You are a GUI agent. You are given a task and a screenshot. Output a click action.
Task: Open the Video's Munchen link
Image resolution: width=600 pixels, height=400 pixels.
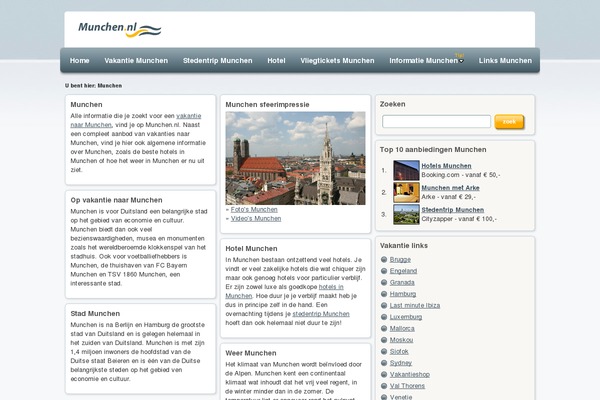(256, 219)
